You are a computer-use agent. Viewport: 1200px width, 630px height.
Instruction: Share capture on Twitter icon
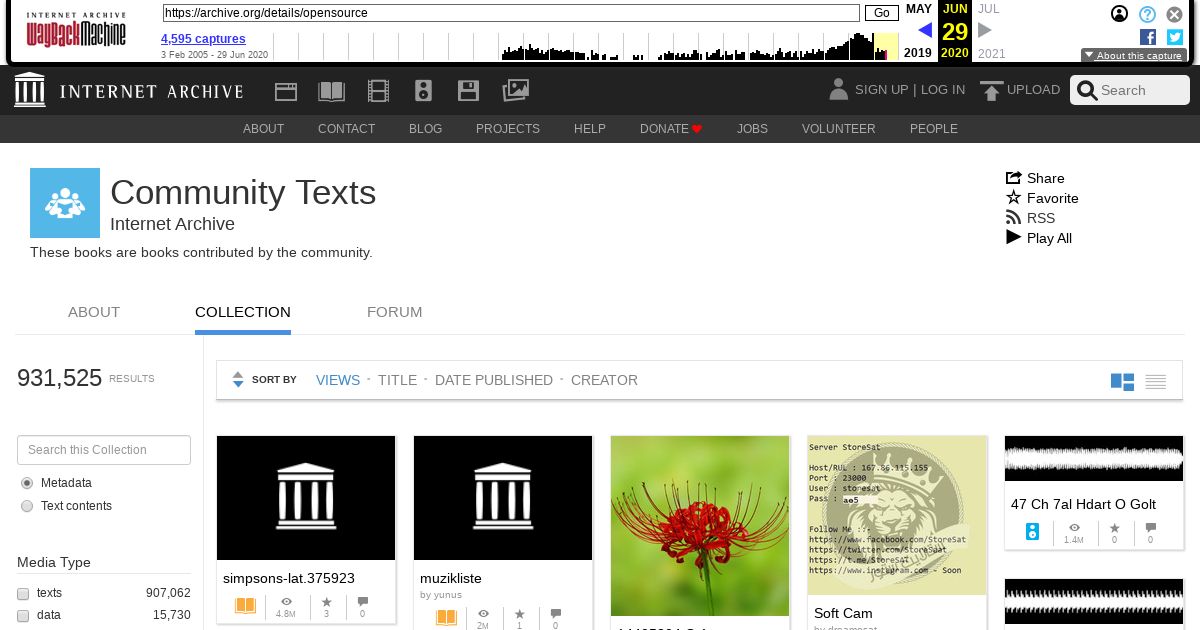pos(1175,37)
